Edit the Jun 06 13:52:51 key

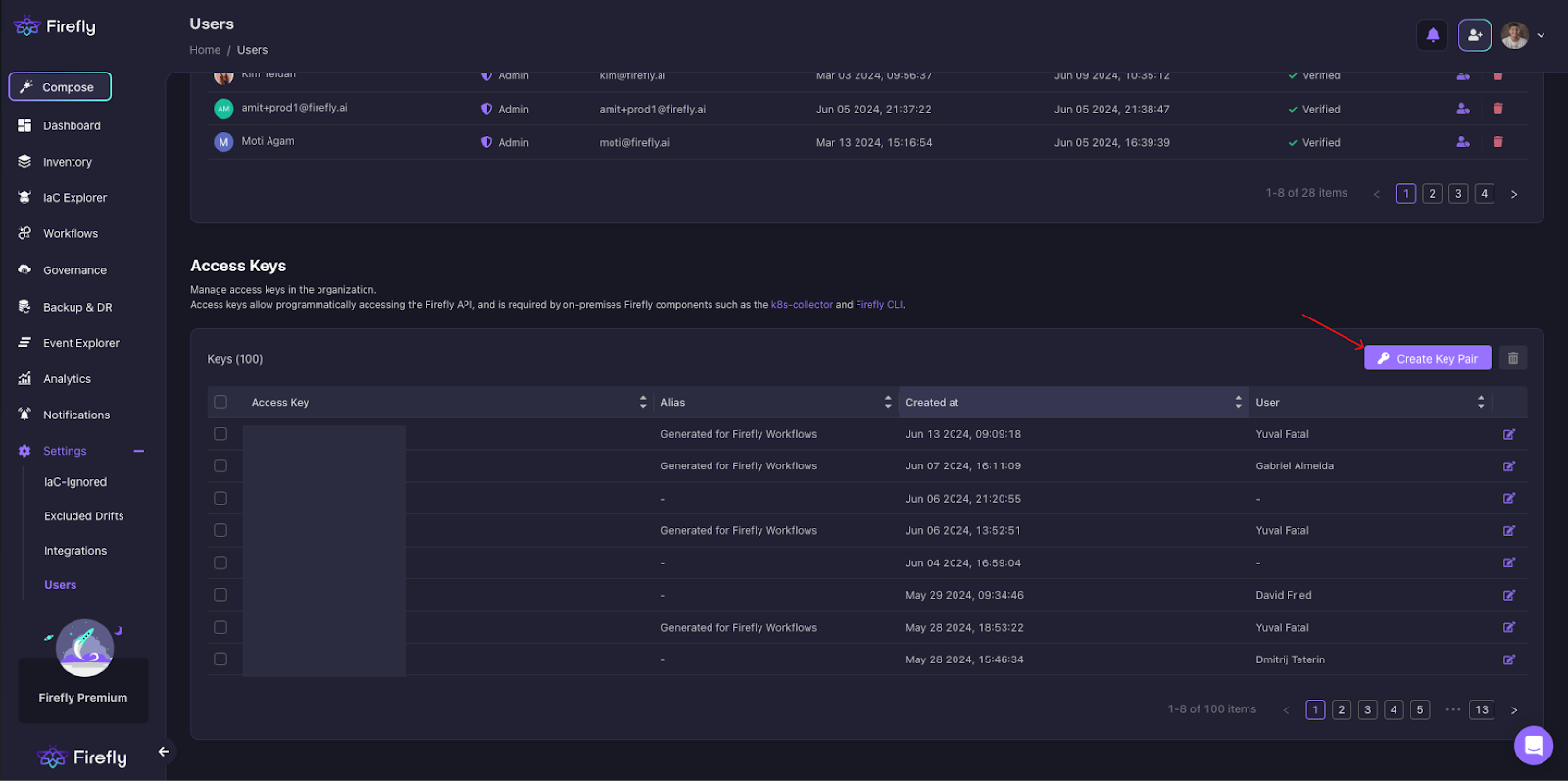1509,530
